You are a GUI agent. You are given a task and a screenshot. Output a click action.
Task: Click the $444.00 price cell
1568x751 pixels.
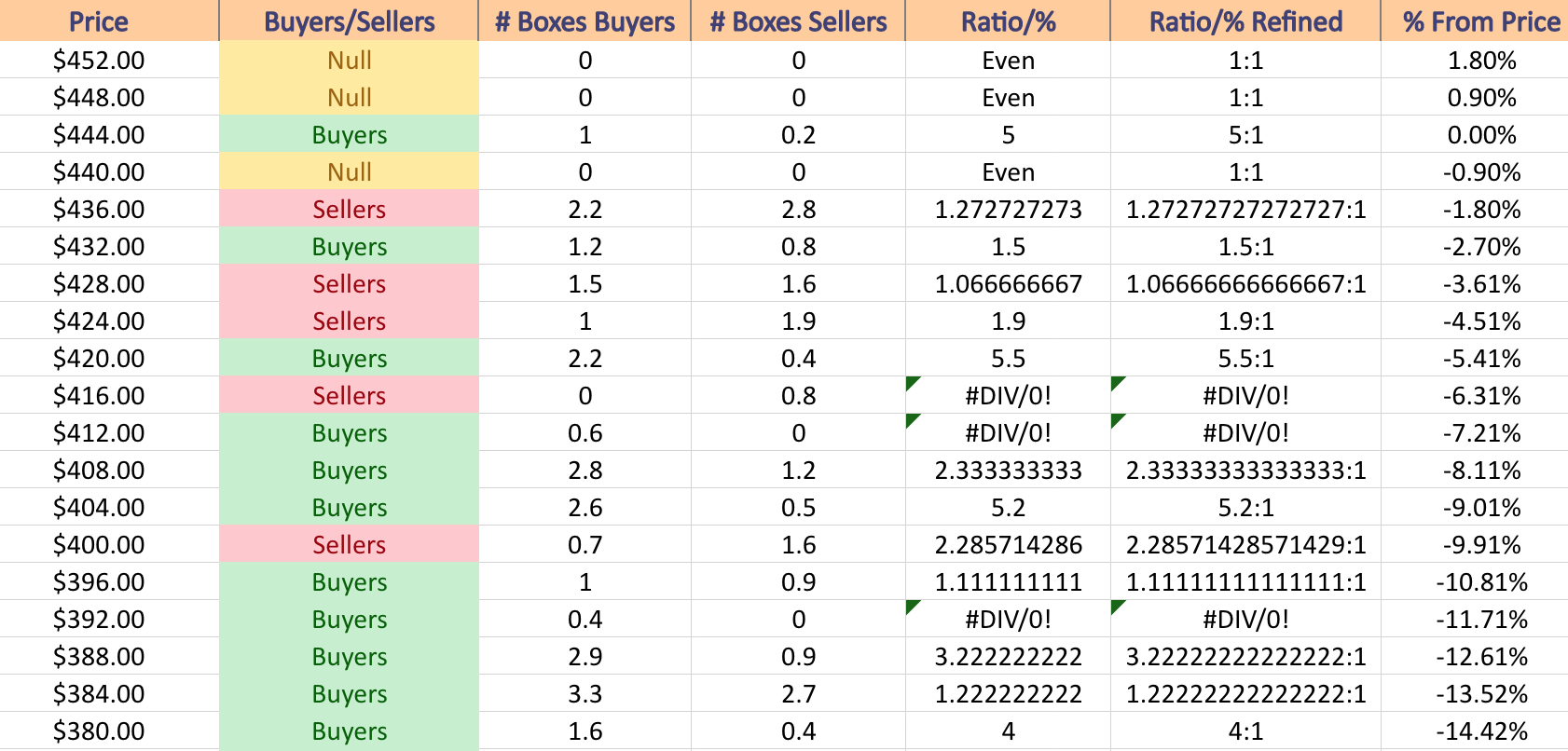tap(109, 135)
